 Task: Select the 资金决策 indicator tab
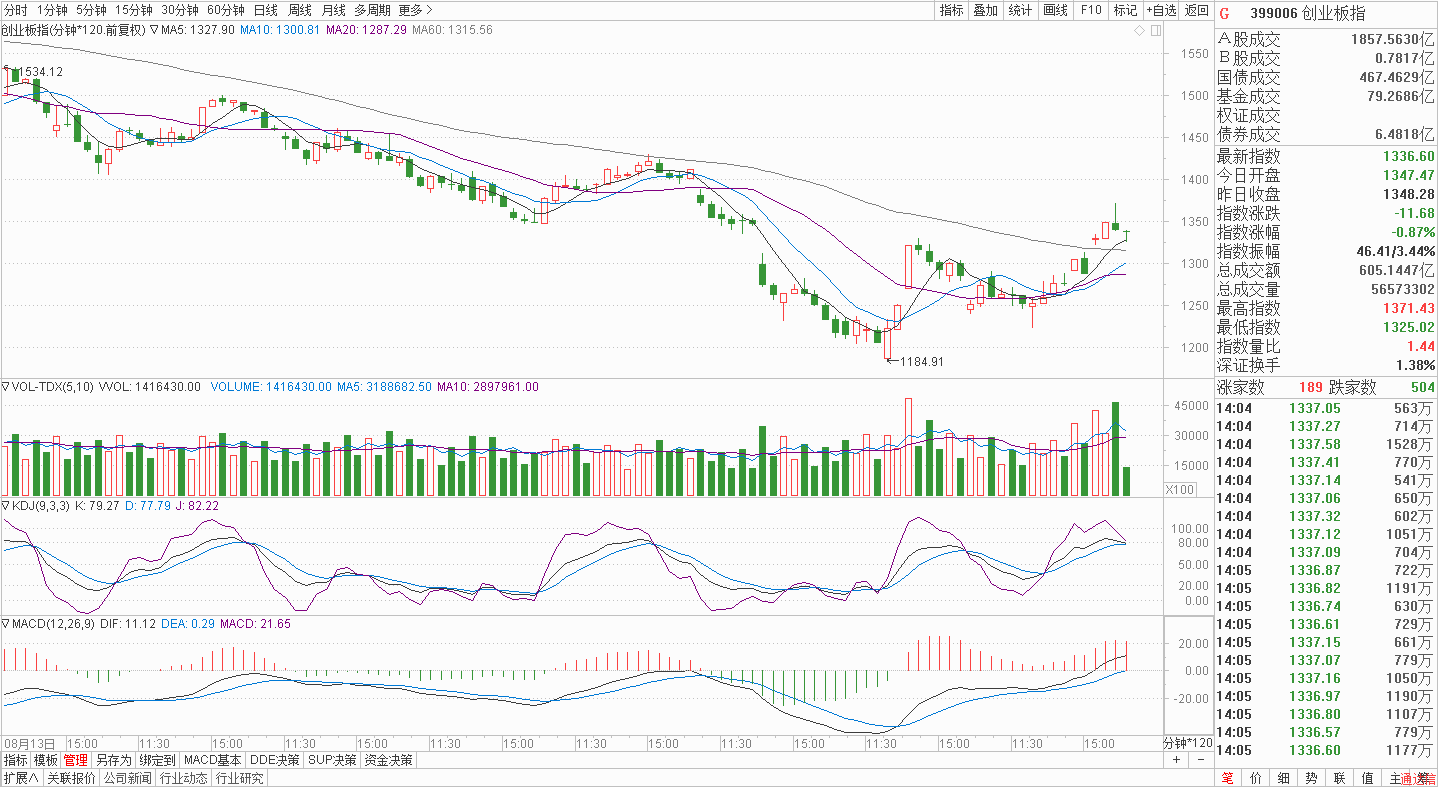388,760
